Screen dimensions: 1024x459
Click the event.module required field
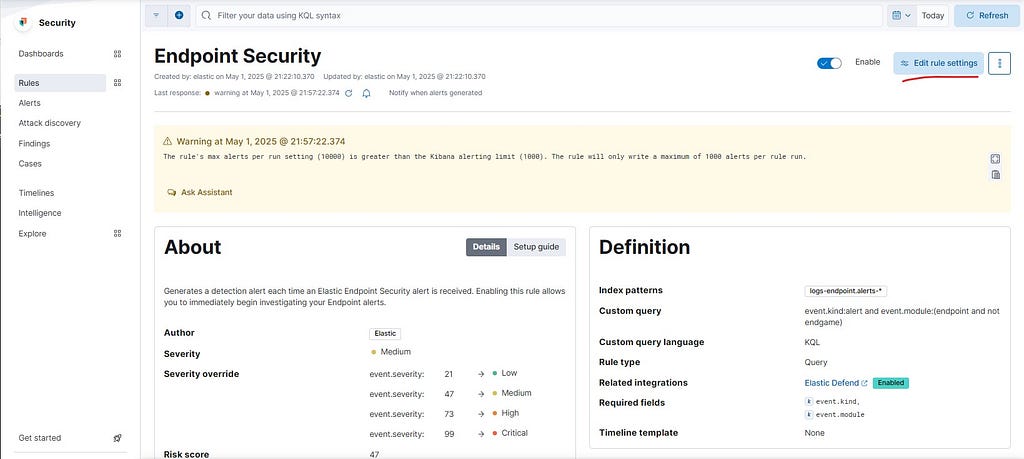835,415
